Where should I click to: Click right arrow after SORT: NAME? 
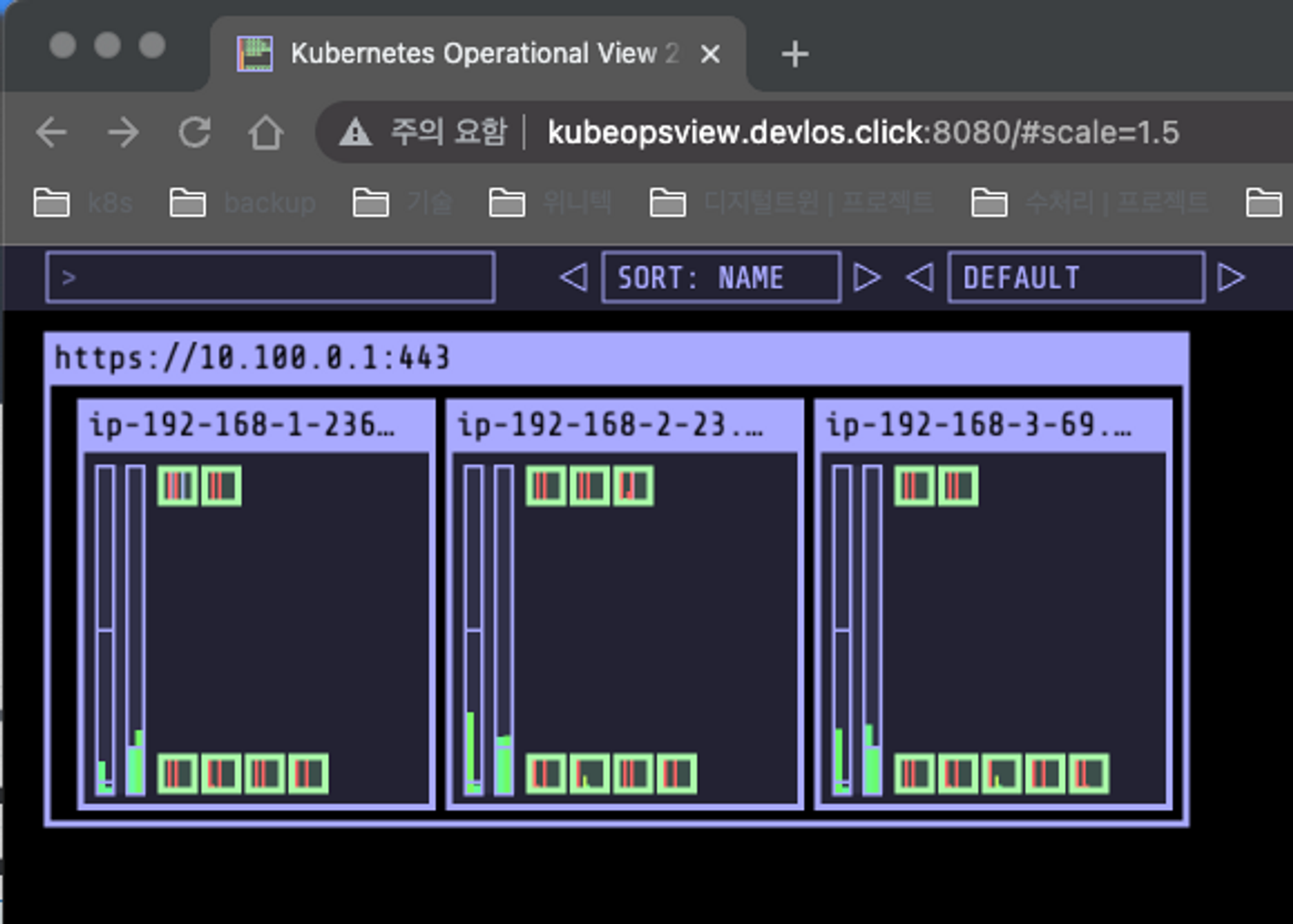(x=867, y=278)
